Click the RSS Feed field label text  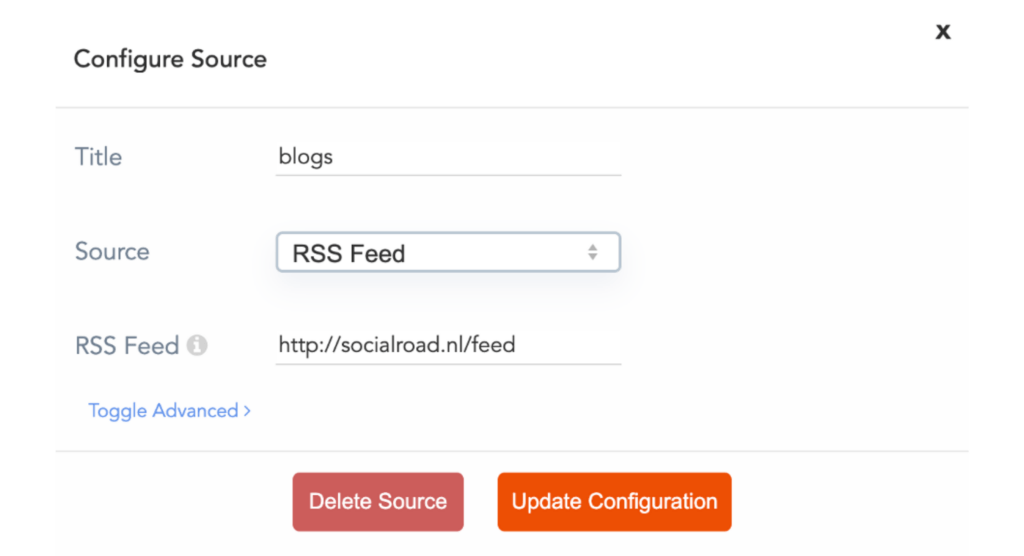[x=127, y=346]
